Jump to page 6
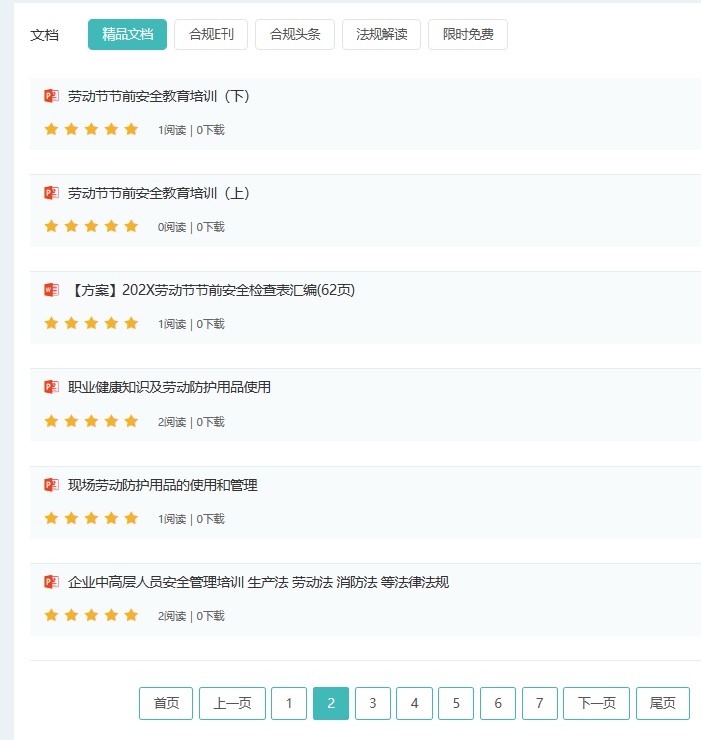 pos(498,703)
